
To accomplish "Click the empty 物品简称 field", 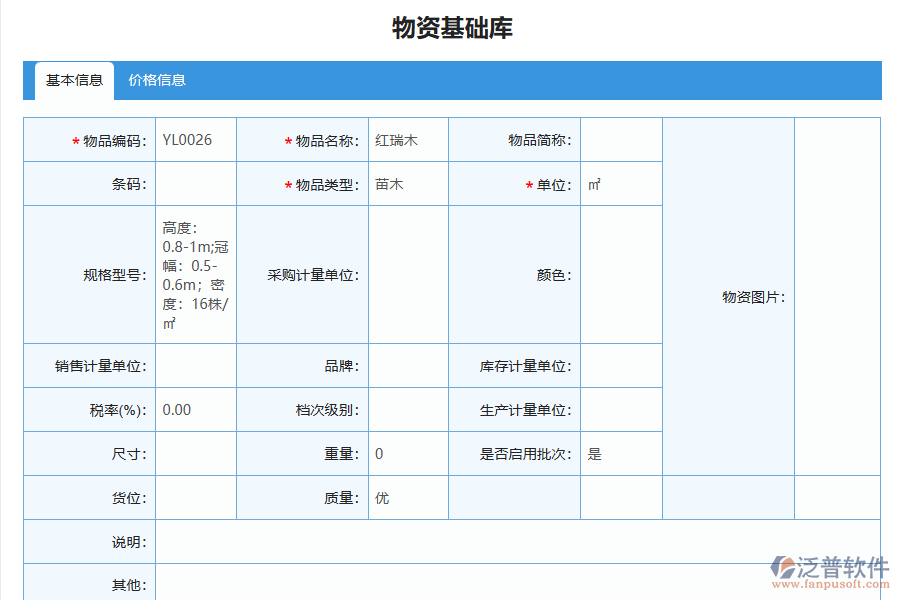I will pos(621,140).
